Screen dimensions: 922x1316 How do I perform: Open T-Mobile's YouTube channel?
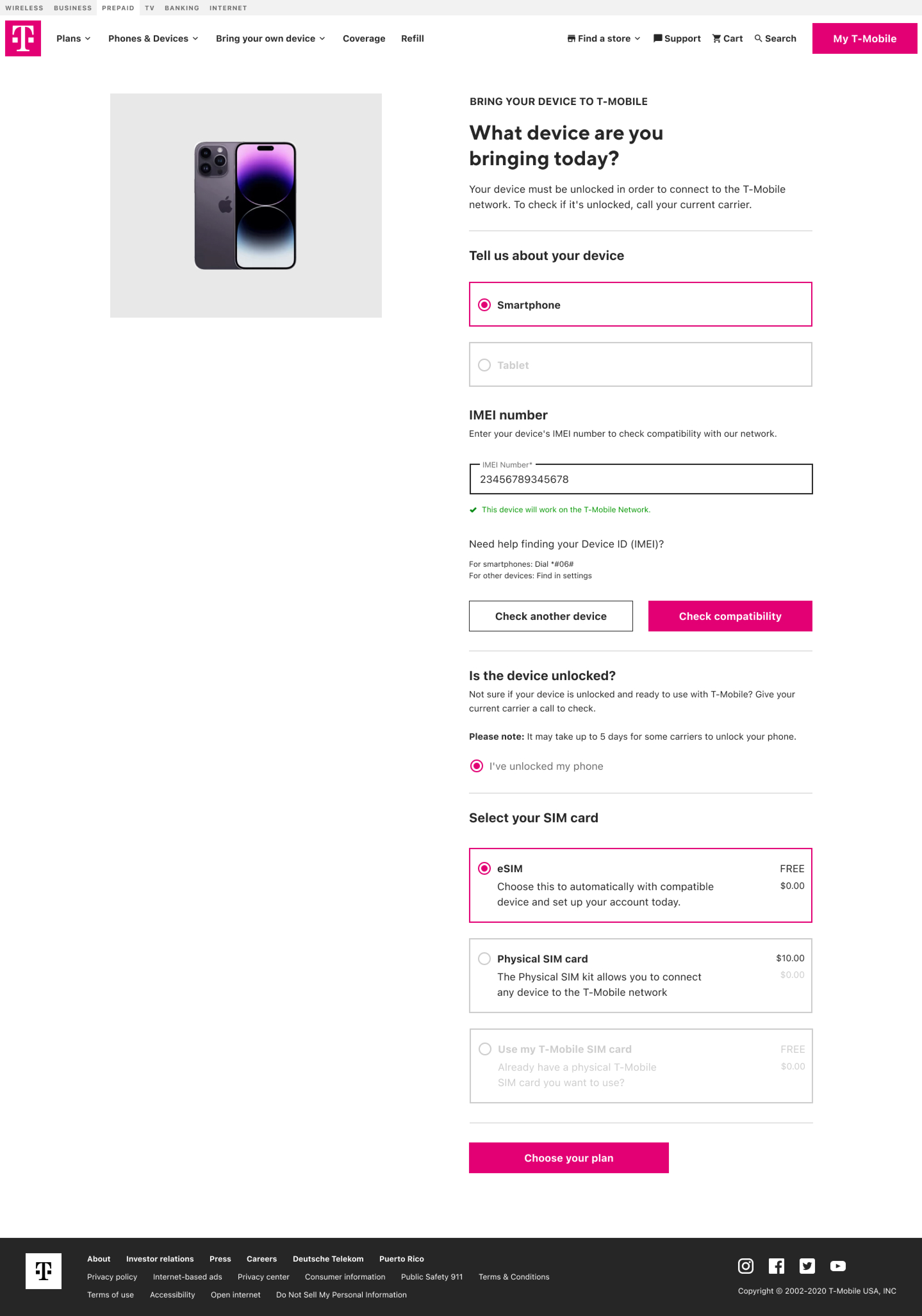tap(838, 1265)
